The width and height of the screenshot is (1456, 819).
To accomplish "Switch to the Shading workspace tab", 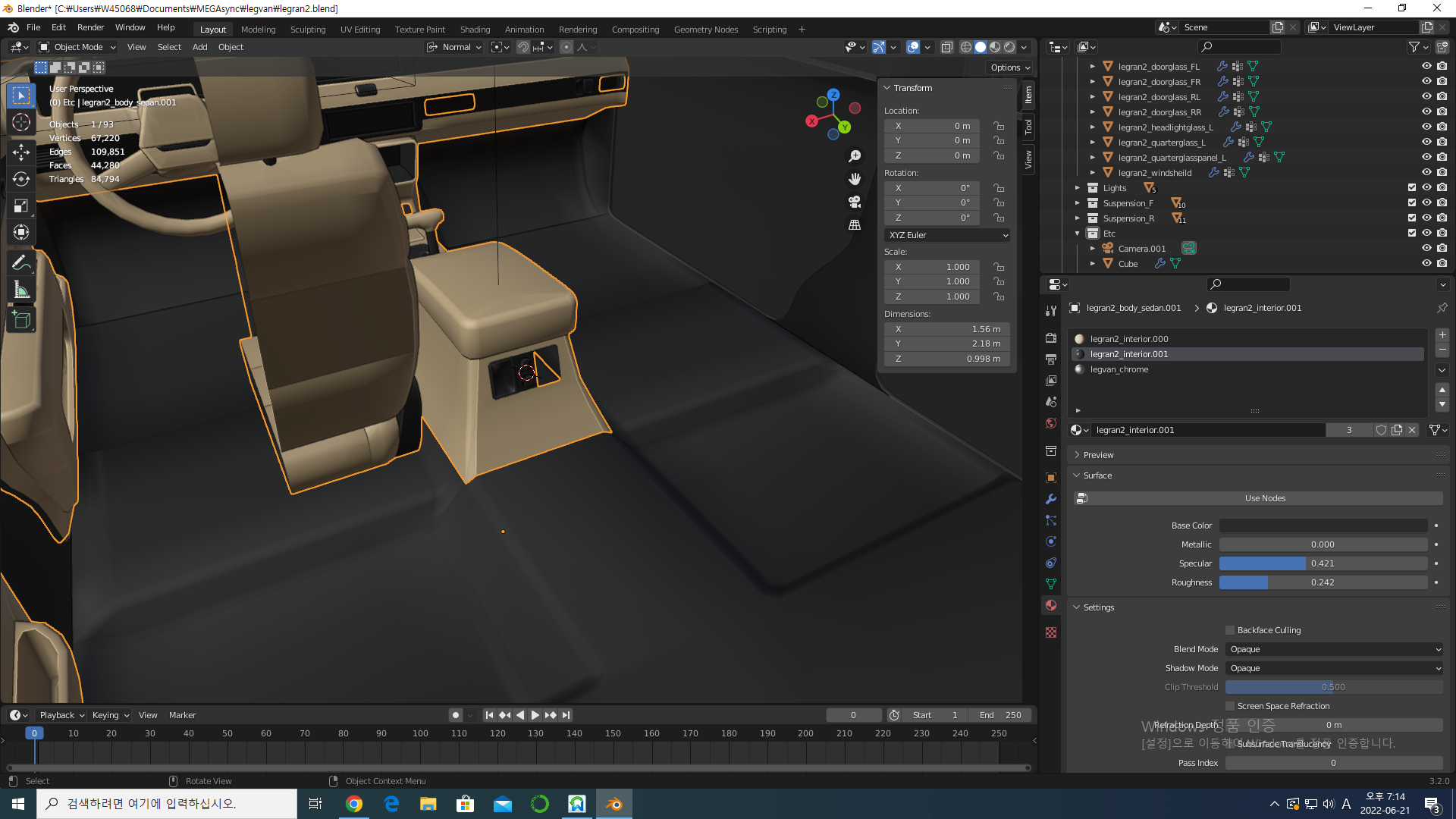I will click(x=475, y=30).
